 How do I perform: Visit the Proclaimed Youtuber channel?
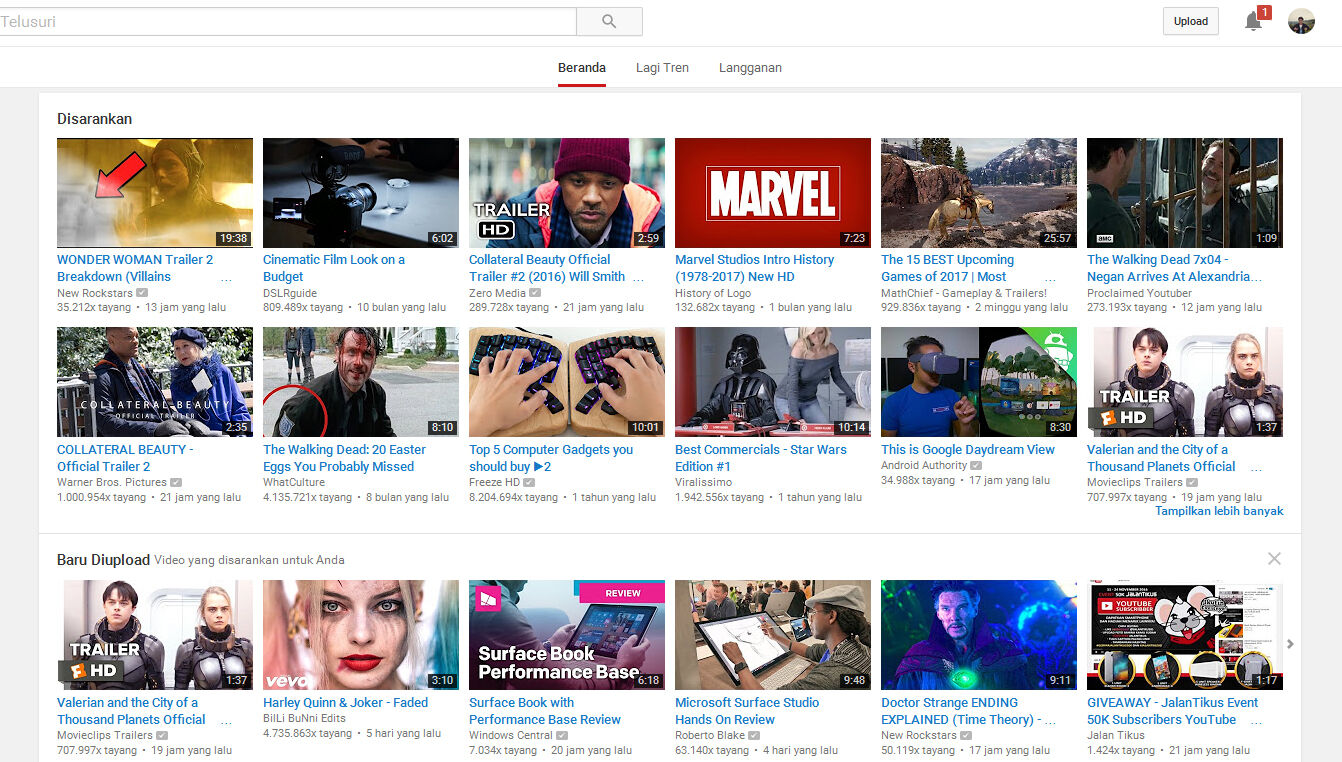pyautogui.click(x=1139, y=293)
